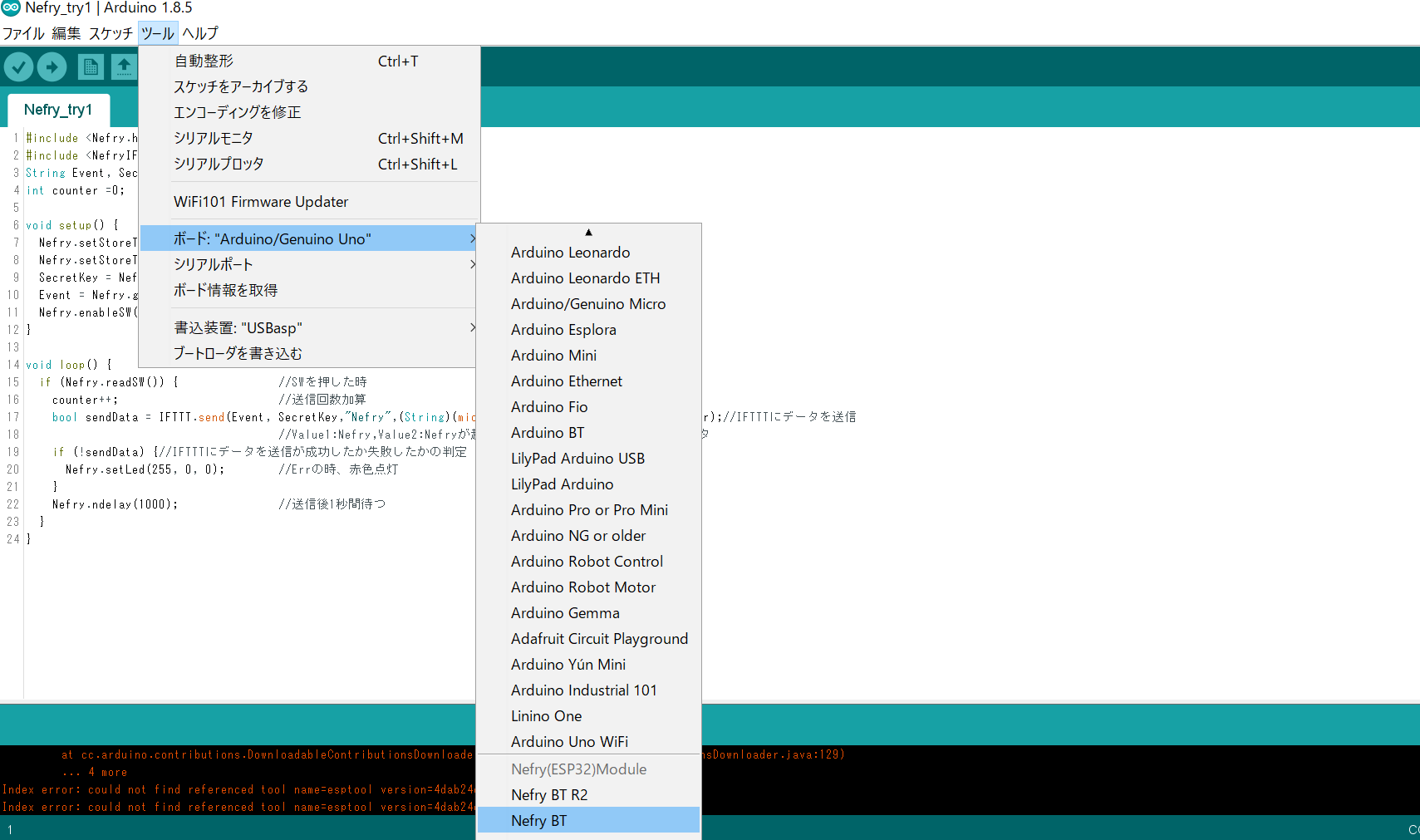Close the ツール menu in the menu bar
The height and width of the screenshot is (840, 1420).
(x=158, y=33)
